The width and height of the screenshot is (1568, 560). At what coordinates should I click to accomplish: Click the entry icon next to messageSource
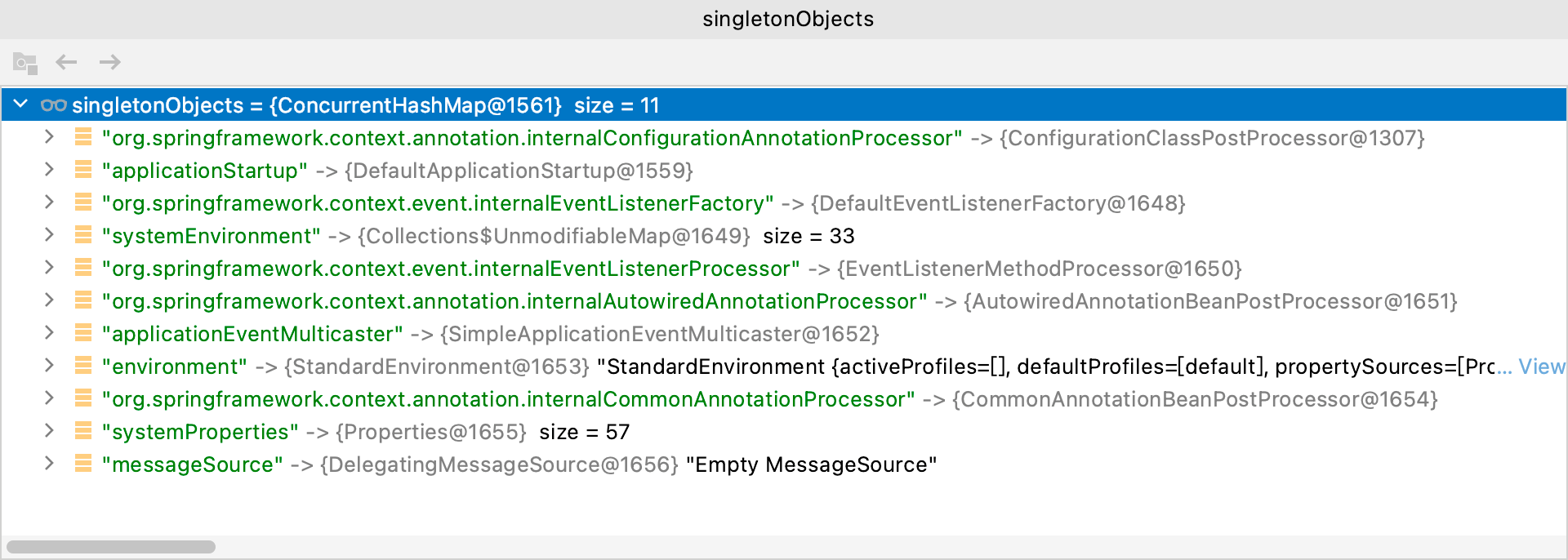point(82,464)
